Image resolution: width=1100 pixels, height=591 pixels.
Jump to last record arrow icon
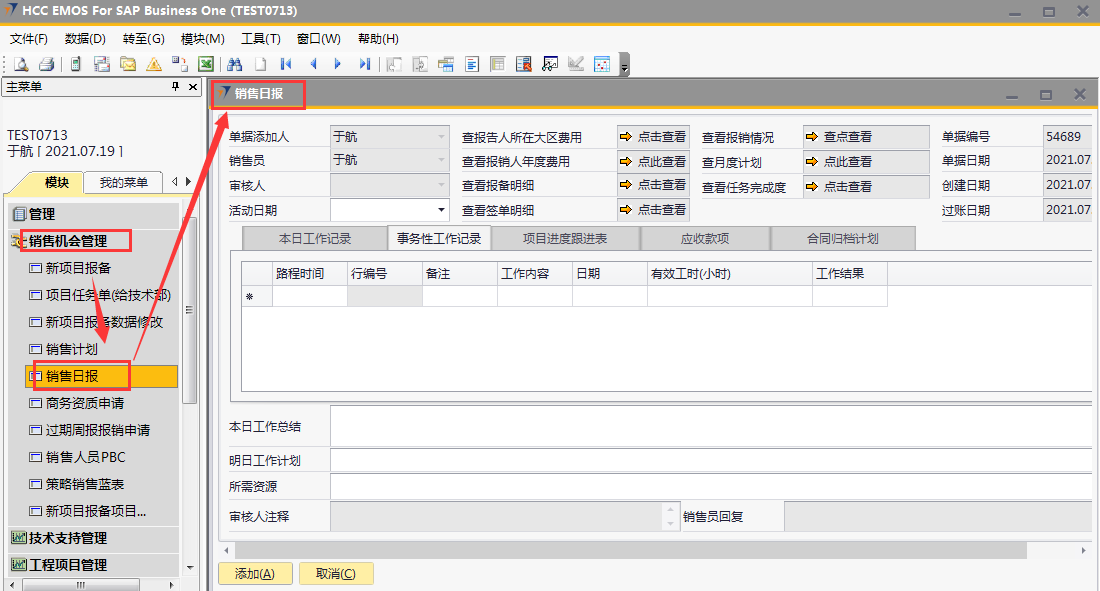tap(364, 64)
